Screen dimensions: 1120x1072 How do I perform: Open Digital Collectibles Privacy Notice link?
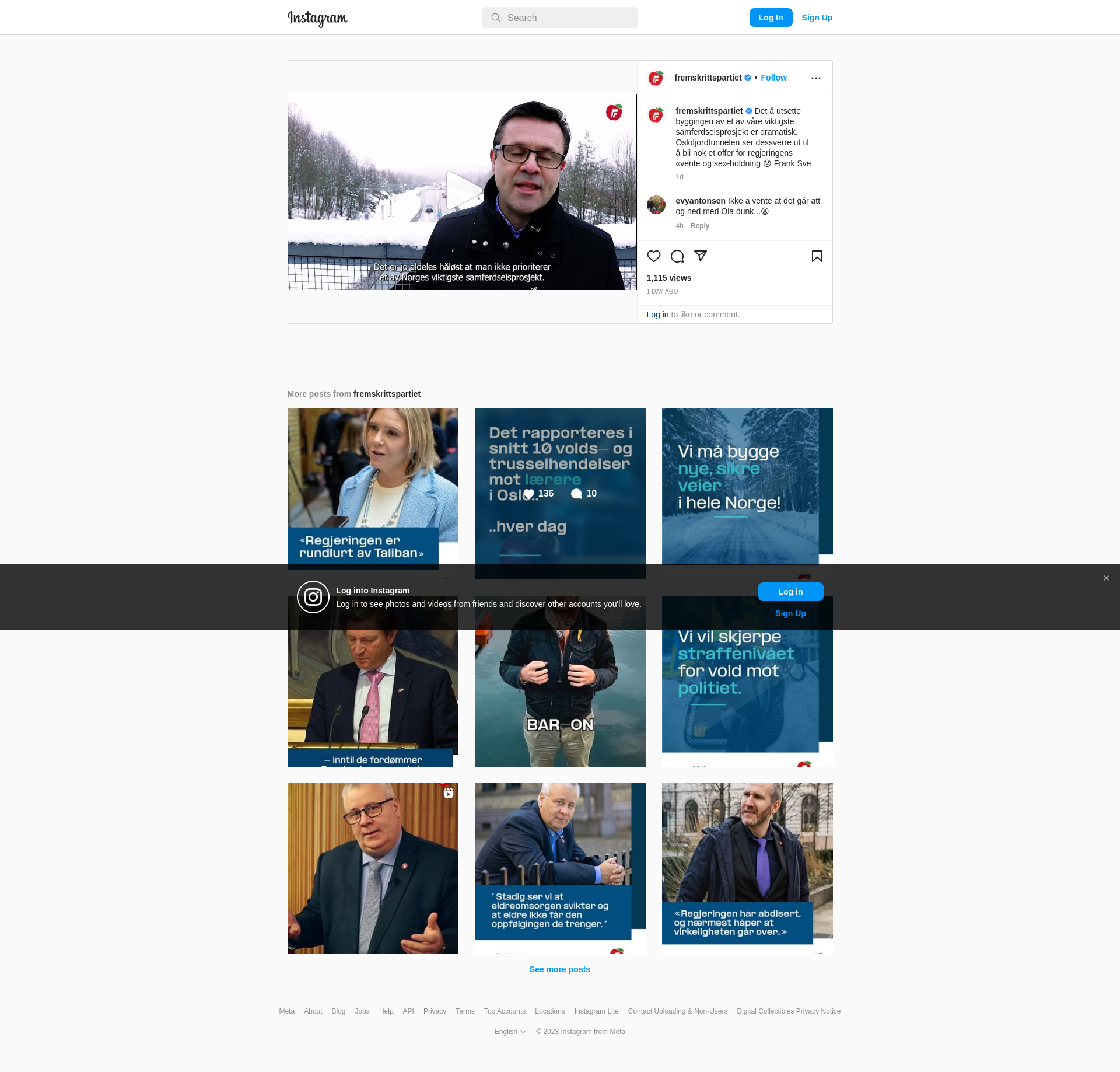click(x=789, y=1011)
